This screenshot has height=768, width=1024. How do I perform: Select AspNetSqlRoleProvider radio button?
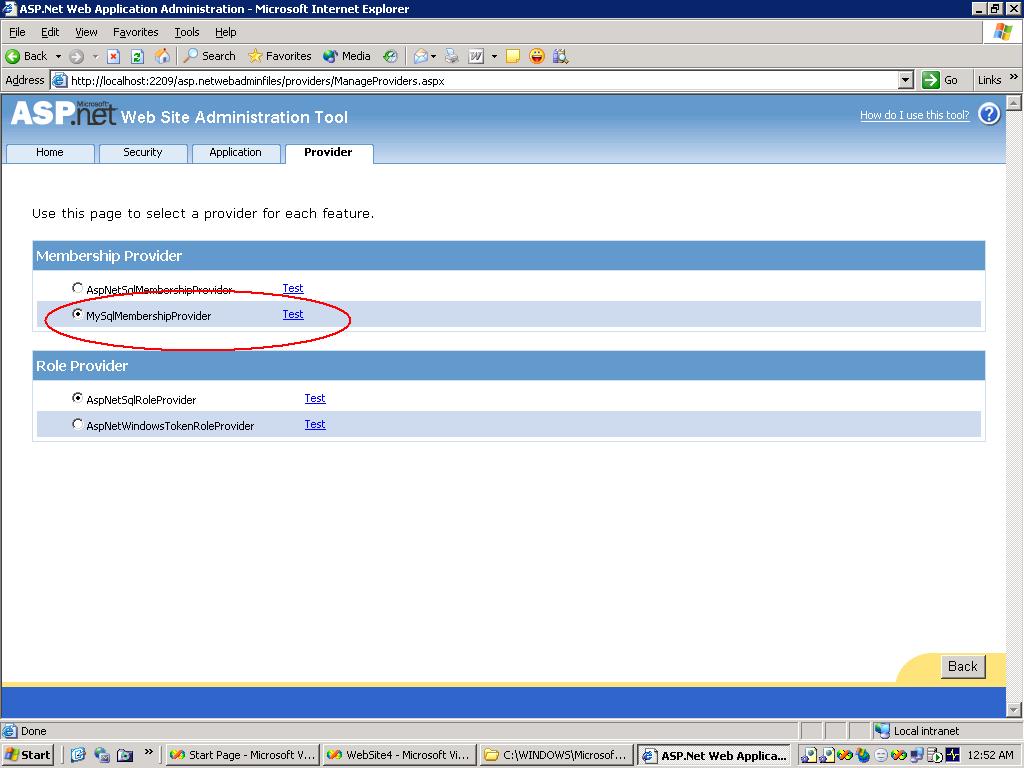click(x=78, y=398)
